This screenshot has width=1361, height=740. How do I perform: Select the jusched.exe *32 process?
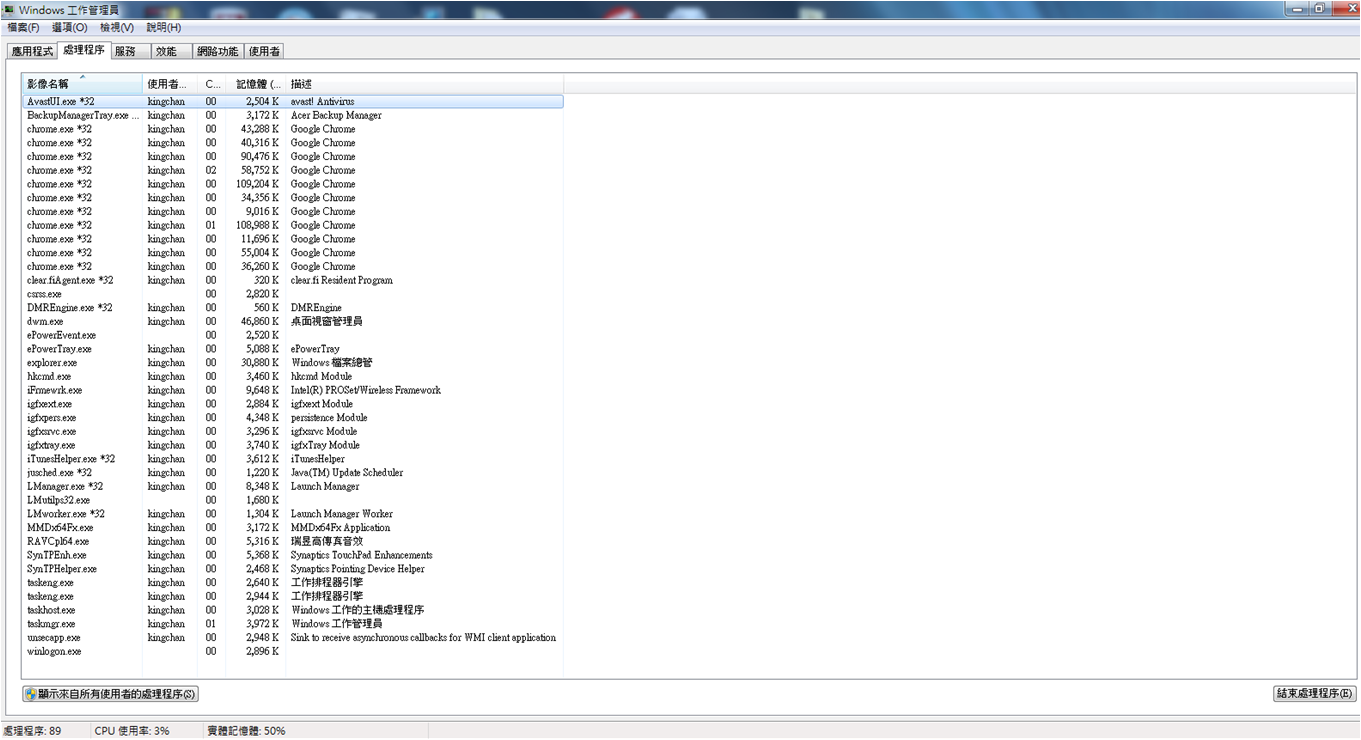(293, 473)
